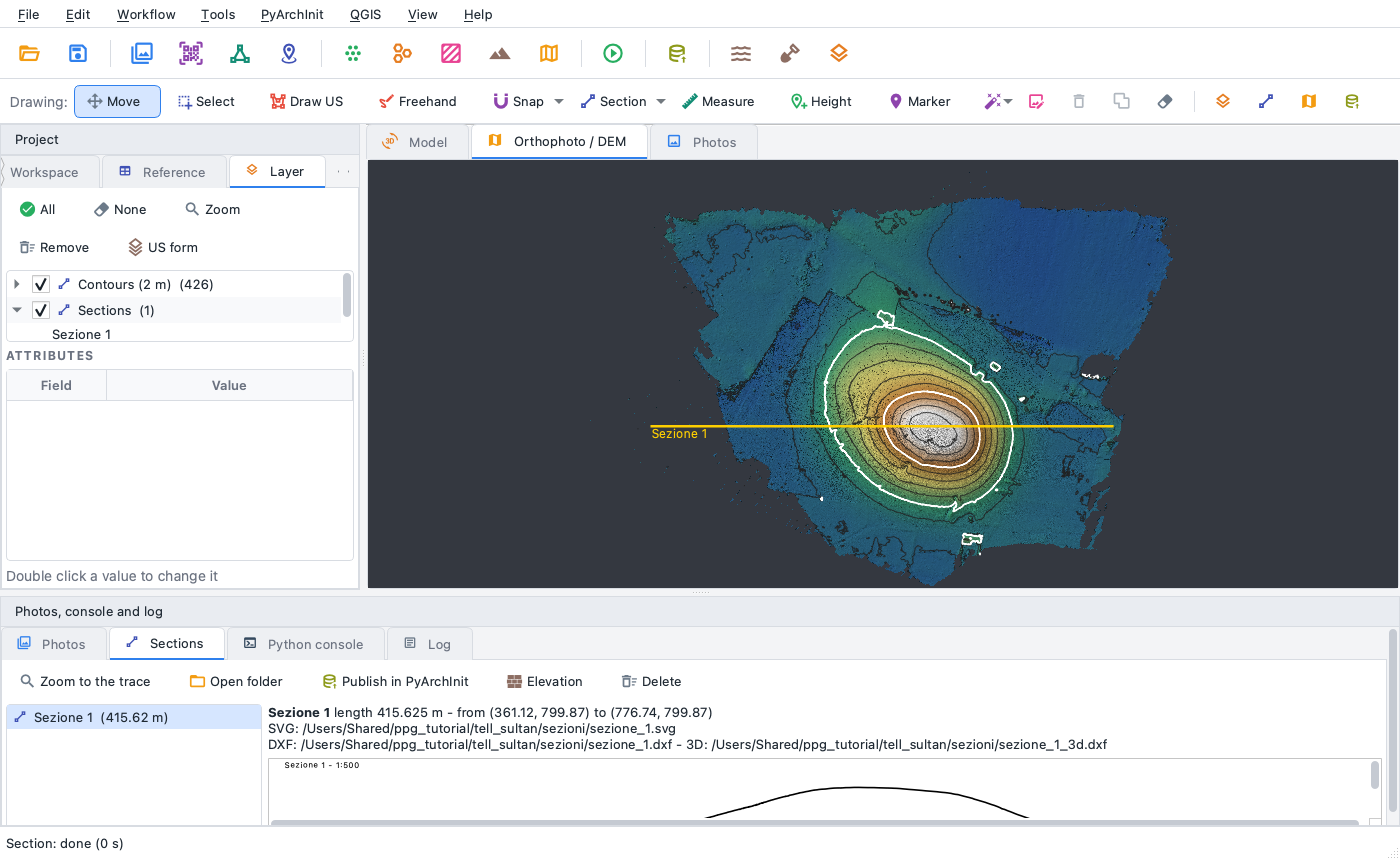The image size is (1400, 860).
Task: Open the Workflow menu
Action: click(x=146, y=14)
